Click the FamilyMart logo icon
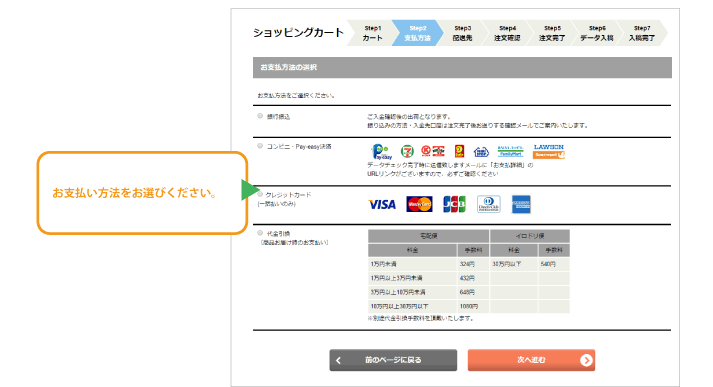 [511, 151]
